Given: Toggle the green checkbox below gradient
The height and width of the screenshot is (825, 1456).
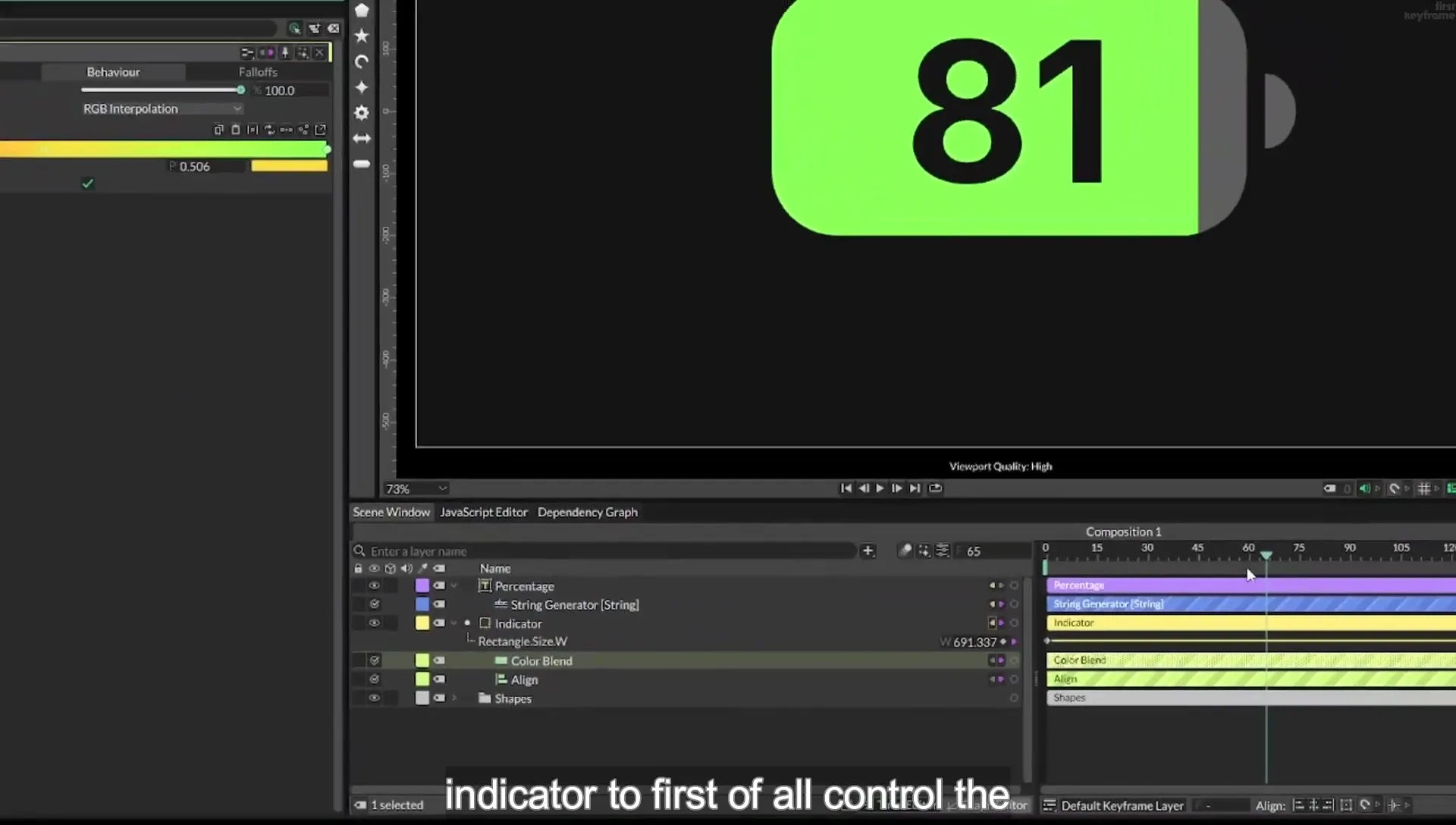Looking at the screenshot, I should pyautogui.click(x=88, y=184).
